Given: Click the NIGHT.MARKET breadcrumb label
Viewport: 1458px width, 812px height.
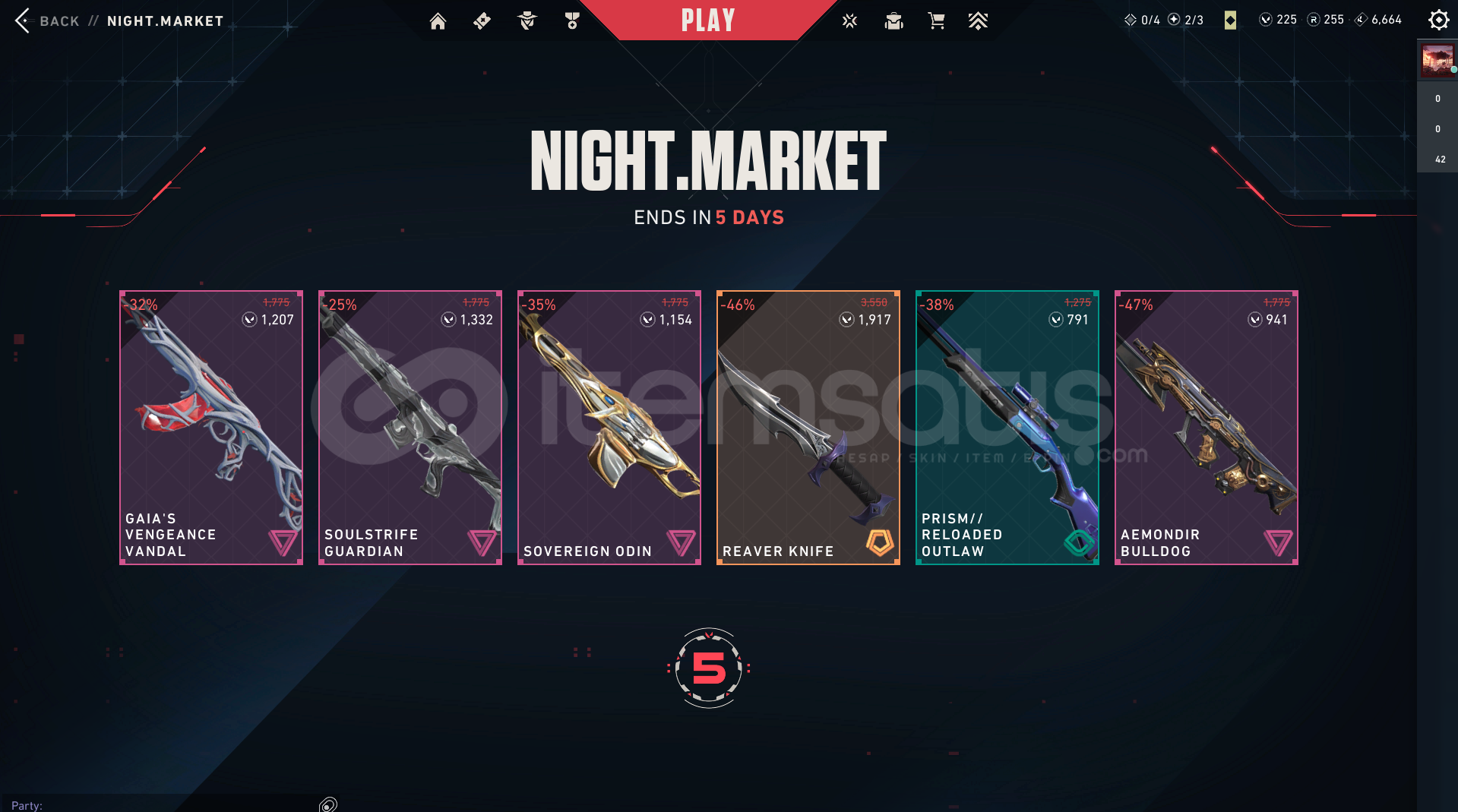Looking at the screenshot, I should [x=166, y=21].
